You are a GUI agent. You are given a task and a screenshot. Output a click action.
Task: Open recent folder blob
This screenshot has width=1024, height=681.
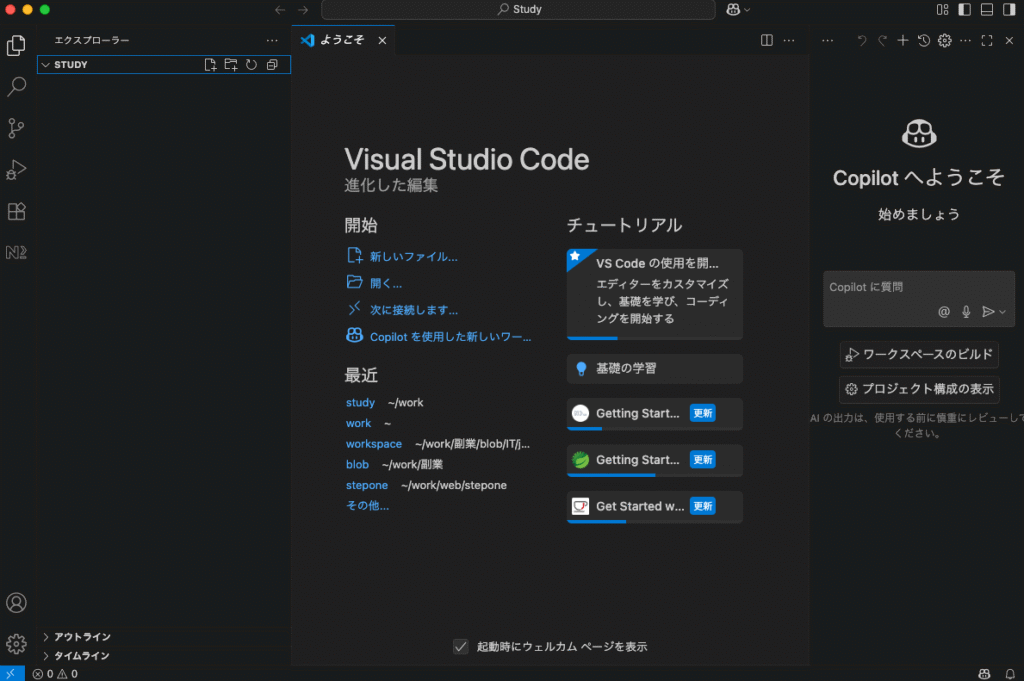[357, 464]
